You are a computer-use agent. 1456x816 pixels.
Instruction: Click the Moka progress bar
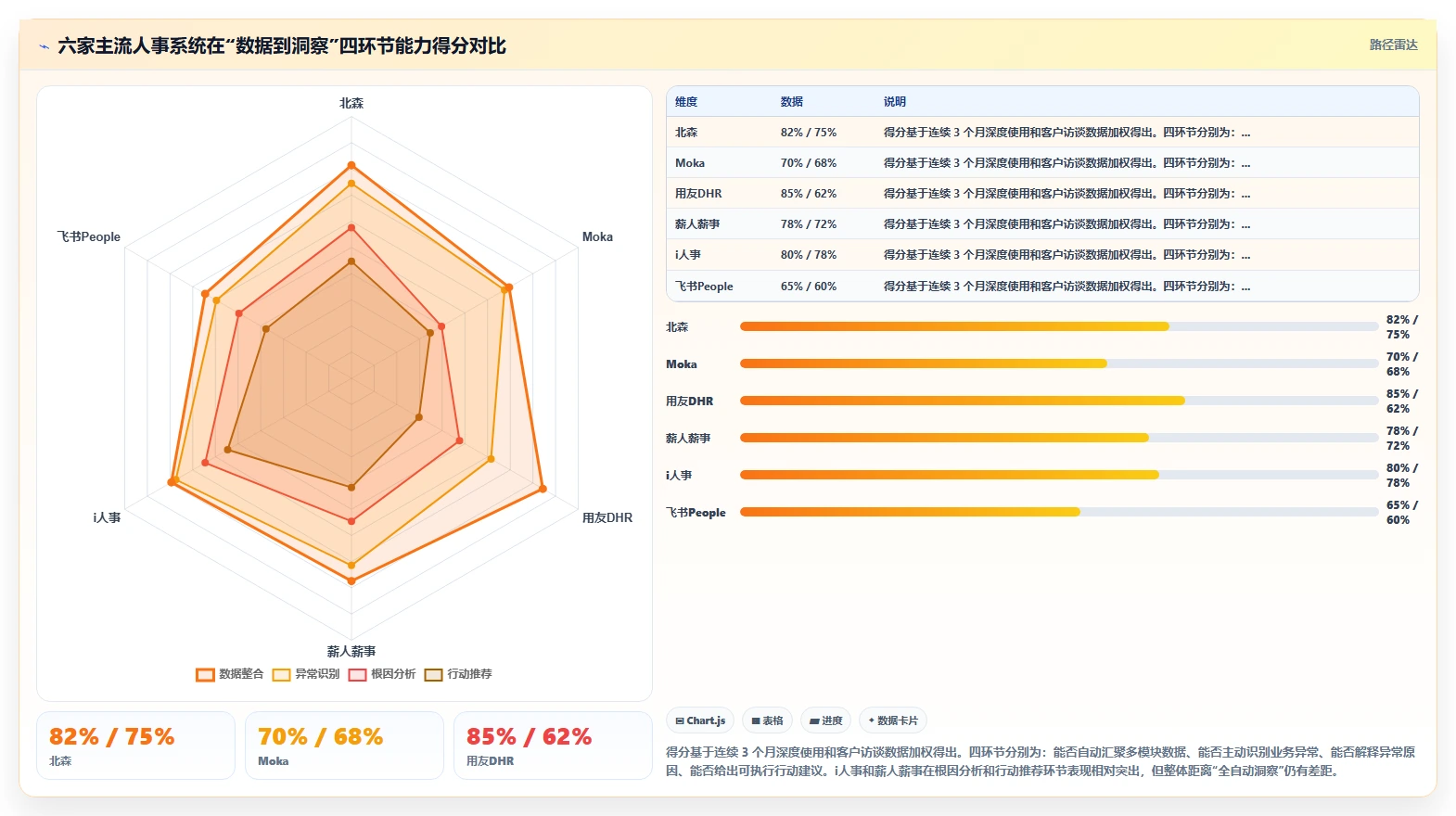(1059, 363)
